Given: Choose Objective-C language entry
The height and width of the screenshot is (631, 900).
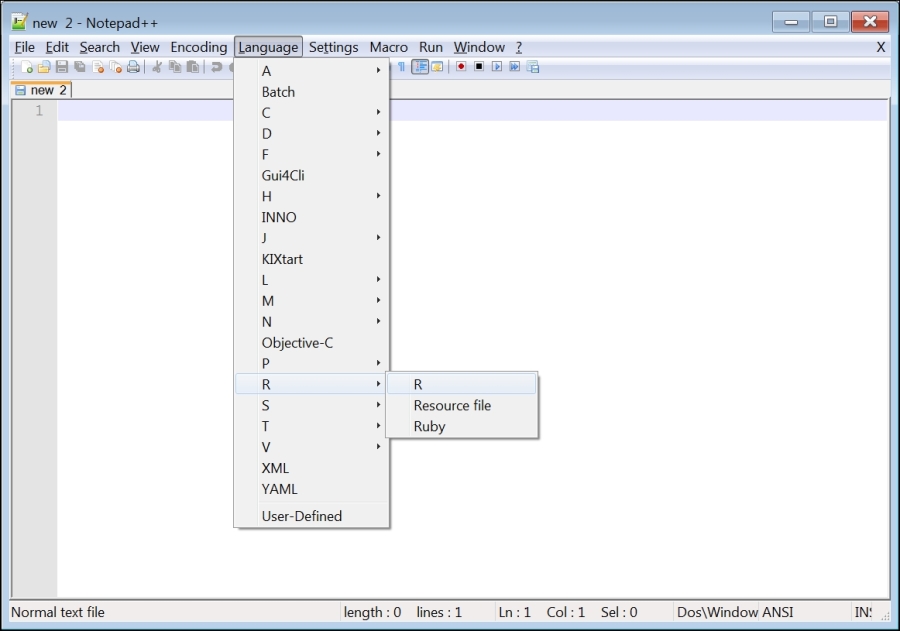Looking at the screenshot, I should pos(312,343).
